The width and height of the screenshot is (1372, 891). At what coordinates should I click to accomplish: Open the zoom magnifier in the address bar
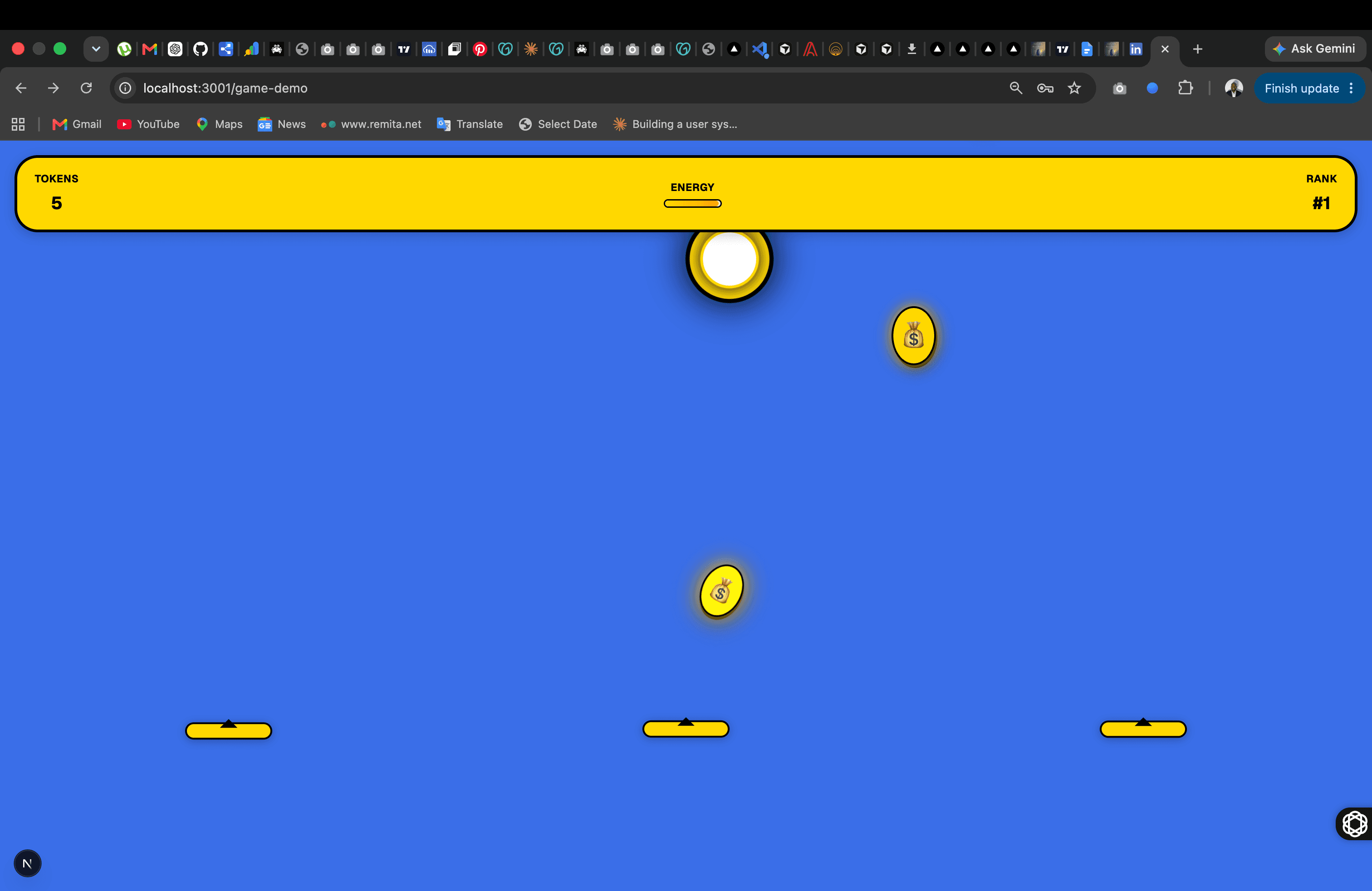[1016, 88]
